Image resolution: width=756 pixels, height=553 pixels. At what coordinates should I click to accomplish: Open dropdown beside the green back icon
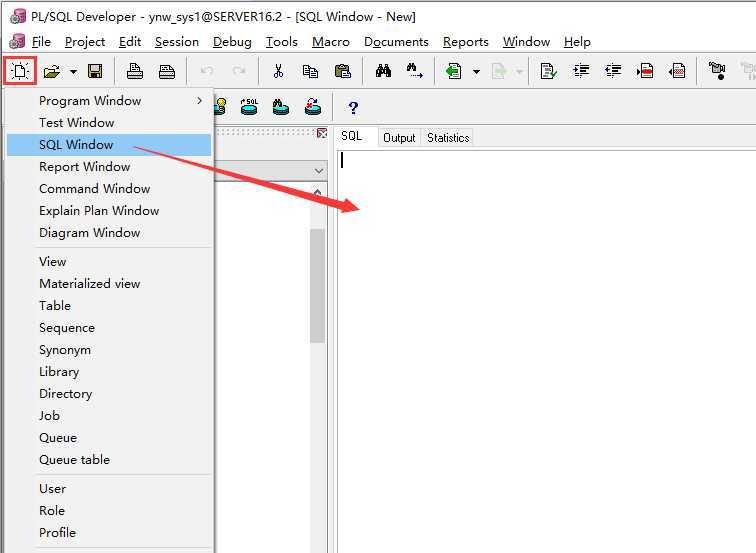coord(476,72)
